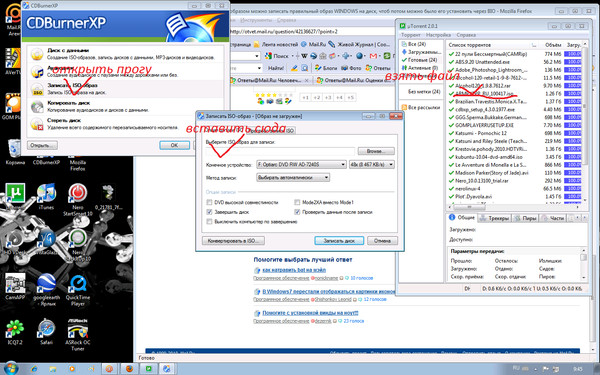Open Справка menu in µTorrent
The image size is (600, 375).
click(466, 35)
